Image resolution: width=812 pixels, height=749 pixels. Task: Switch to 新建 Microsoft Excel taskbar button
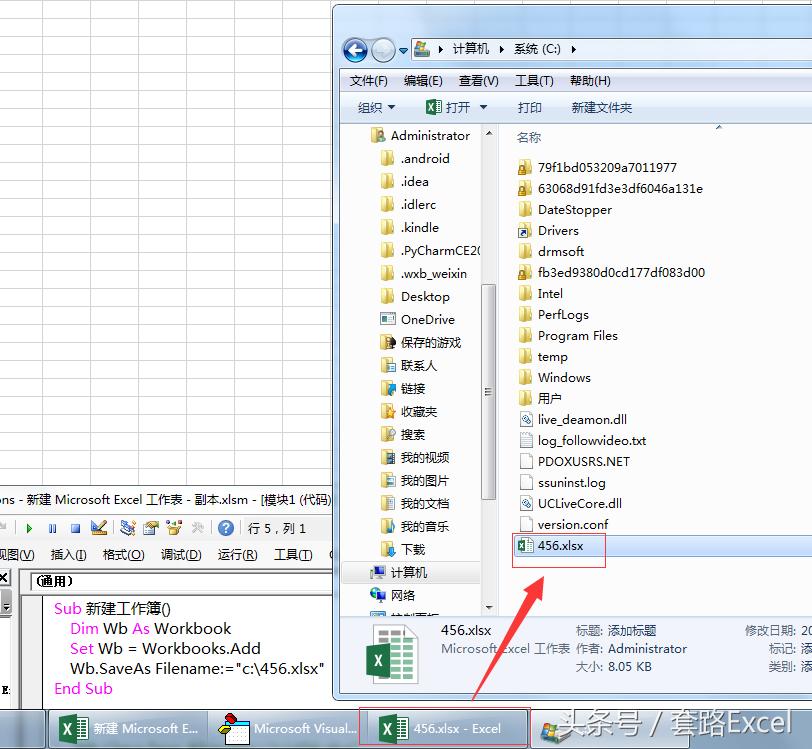pos(127,729)
